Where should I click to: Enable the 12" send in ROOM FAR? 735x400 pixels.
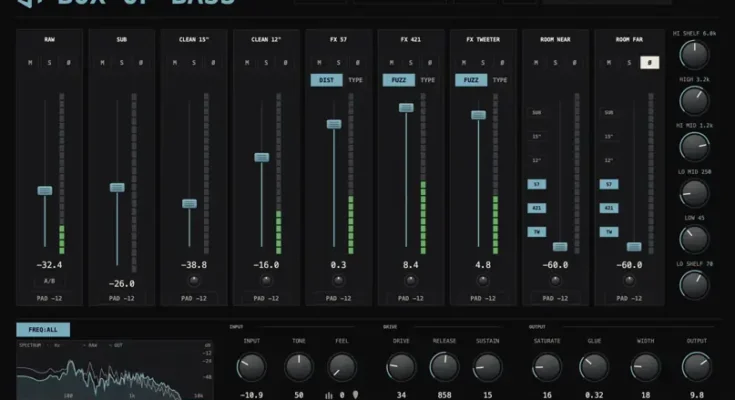coord(609,160)
